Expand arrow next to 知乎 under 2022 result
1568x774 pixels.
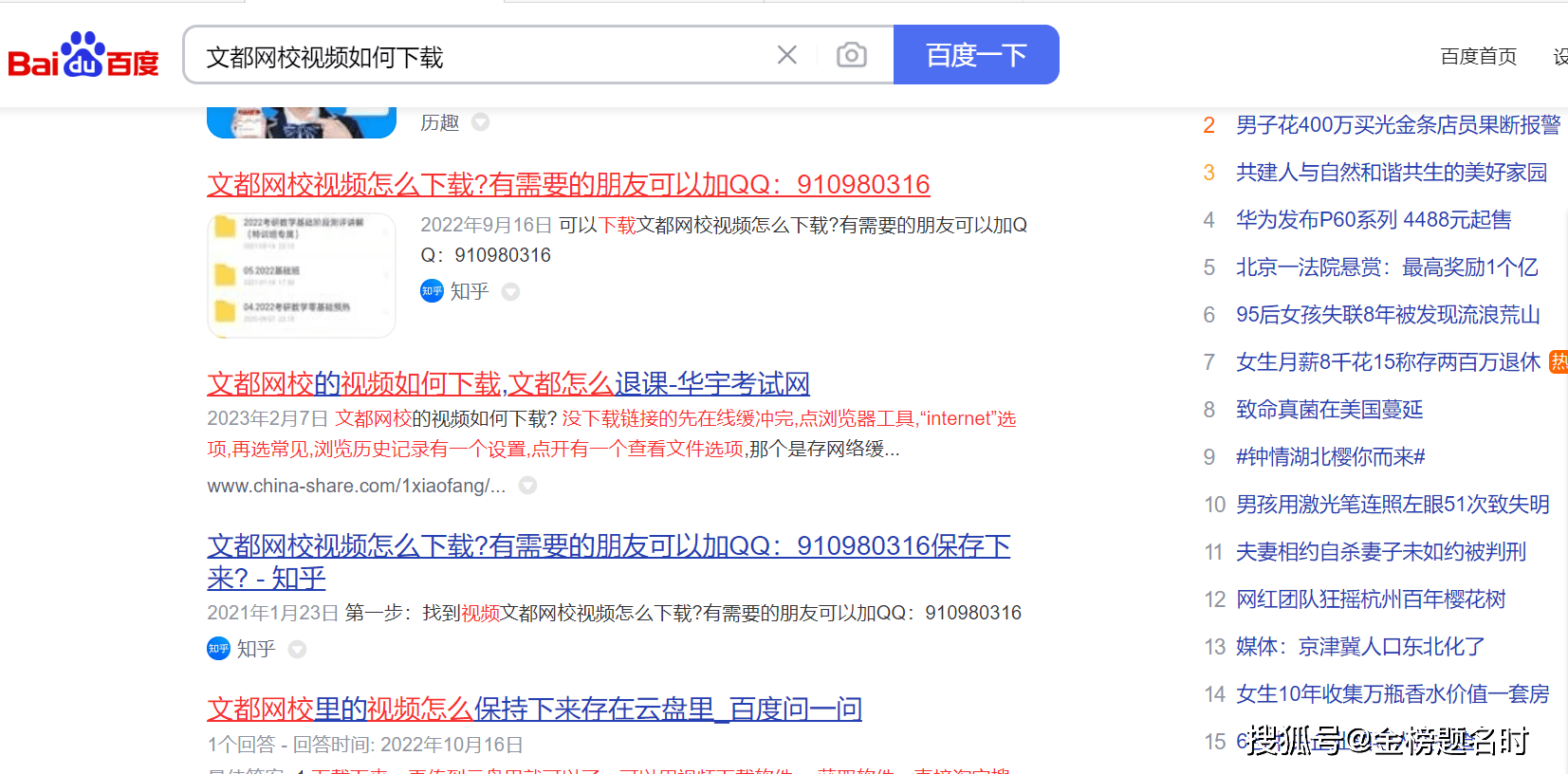510,292
